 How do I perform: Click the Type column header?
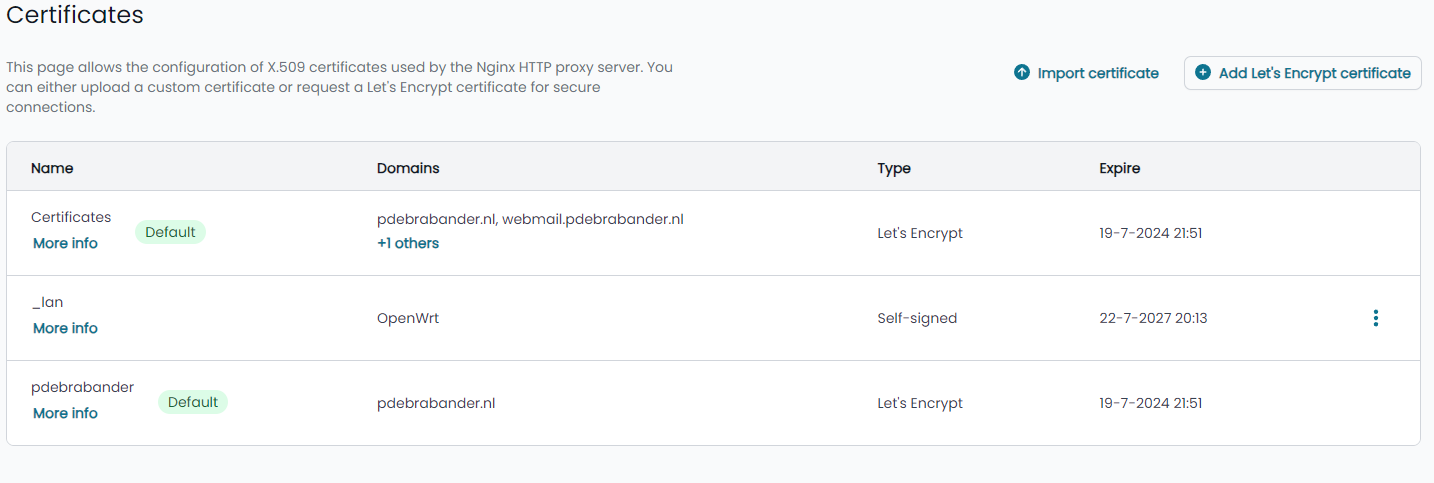[894, 168]
